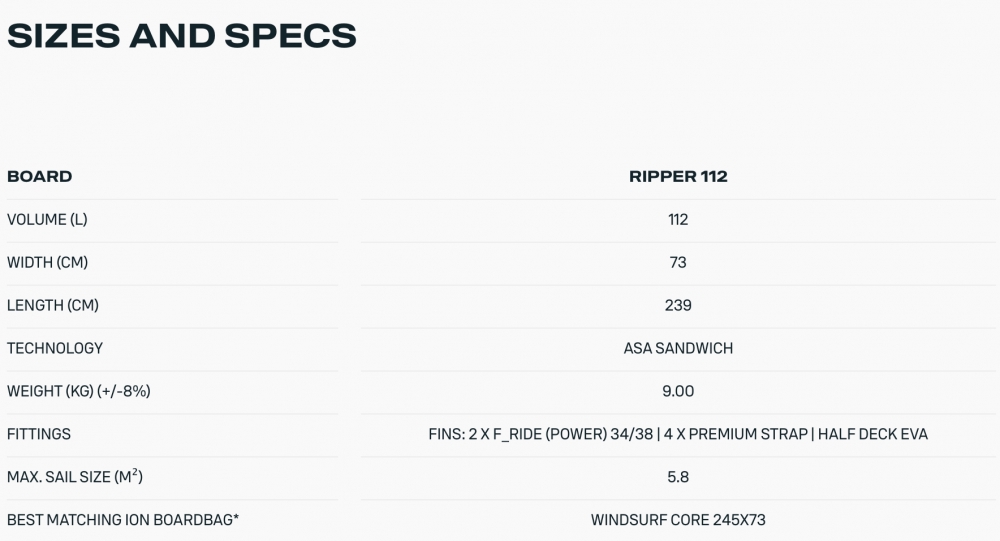Select the HALF DECK EVA text

point(873,435)
